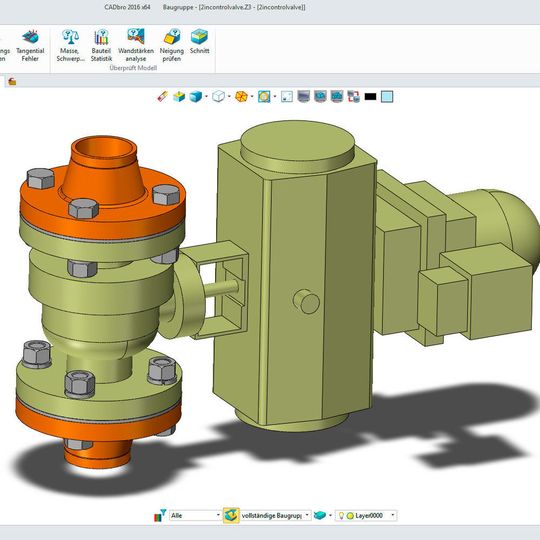Viewport: 540px width, 540px height.
Task: Toggle the highlighted assembly icon before 'vollständige Baugruppe'
Action: pos(231,516)
